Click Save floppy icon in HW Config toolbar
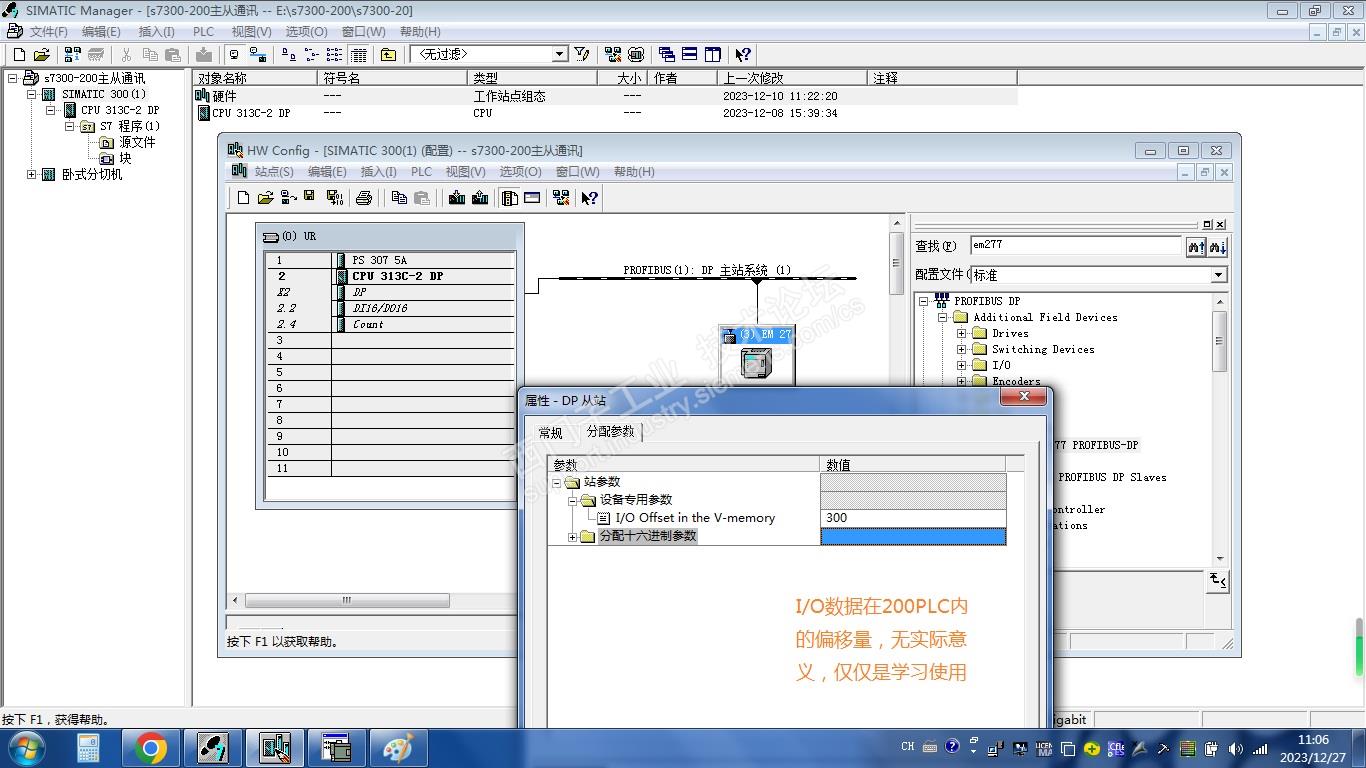 pos(310,197)
